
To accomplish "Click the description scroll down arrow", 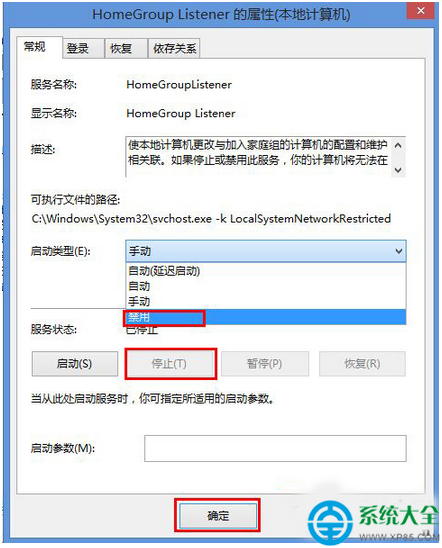I will coord(398,170).
